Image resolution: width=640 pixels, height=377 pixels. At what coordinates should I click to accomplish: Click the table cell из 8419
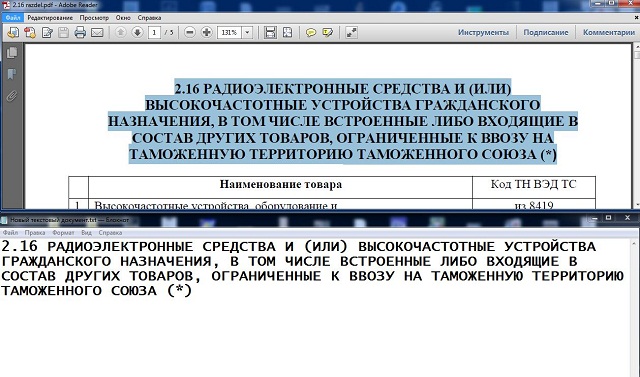tap(534, 205)
